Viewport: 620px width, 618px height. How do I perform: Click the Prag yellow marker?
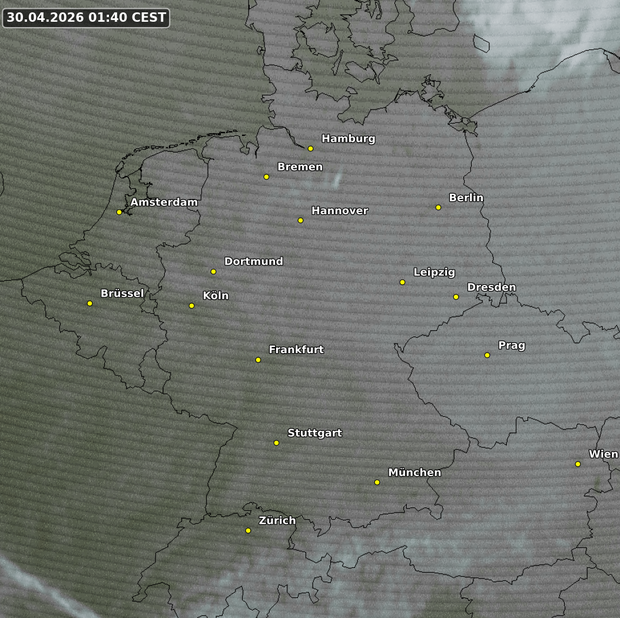(487, 355)
